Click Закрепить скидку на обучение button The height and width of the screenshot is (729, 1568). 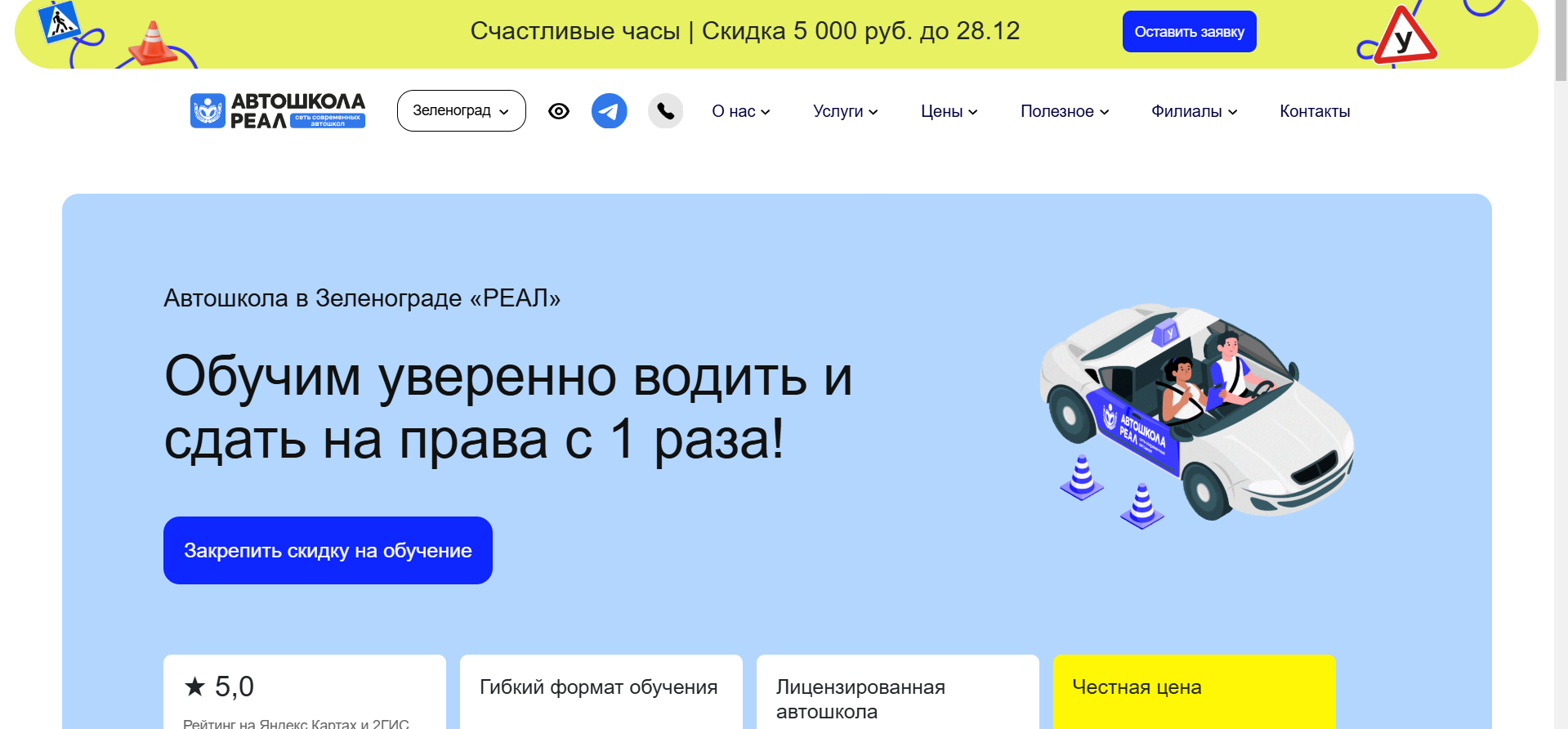(x=328, y=550)
